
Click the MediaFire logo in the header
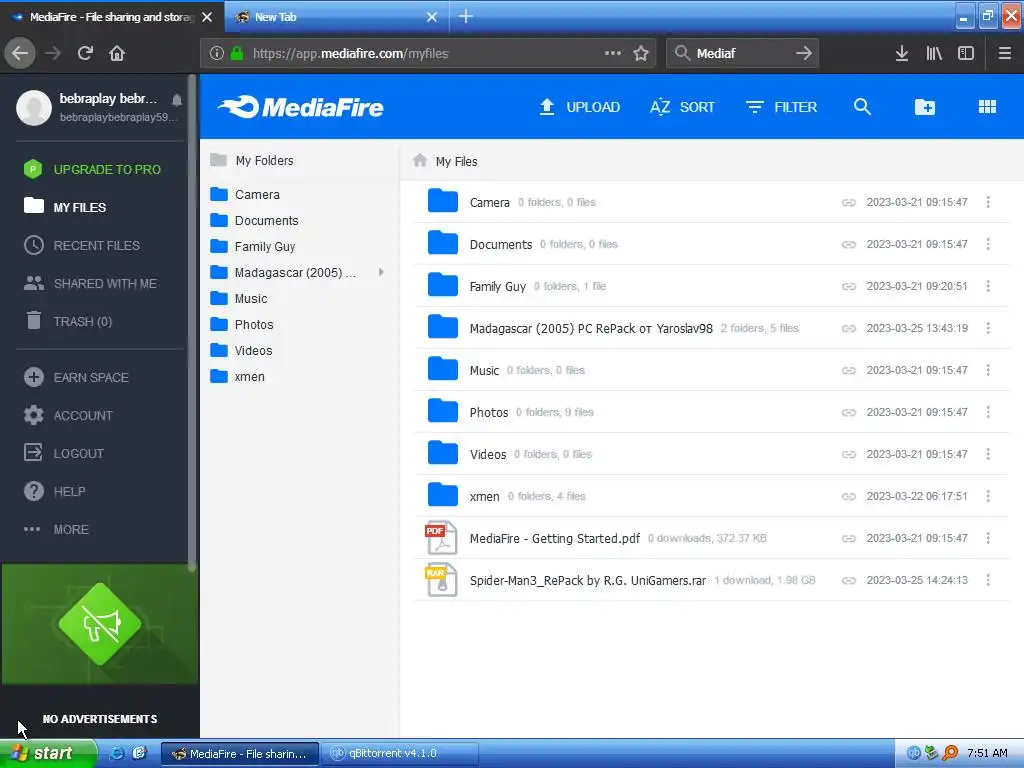click(x=300, y=107)
